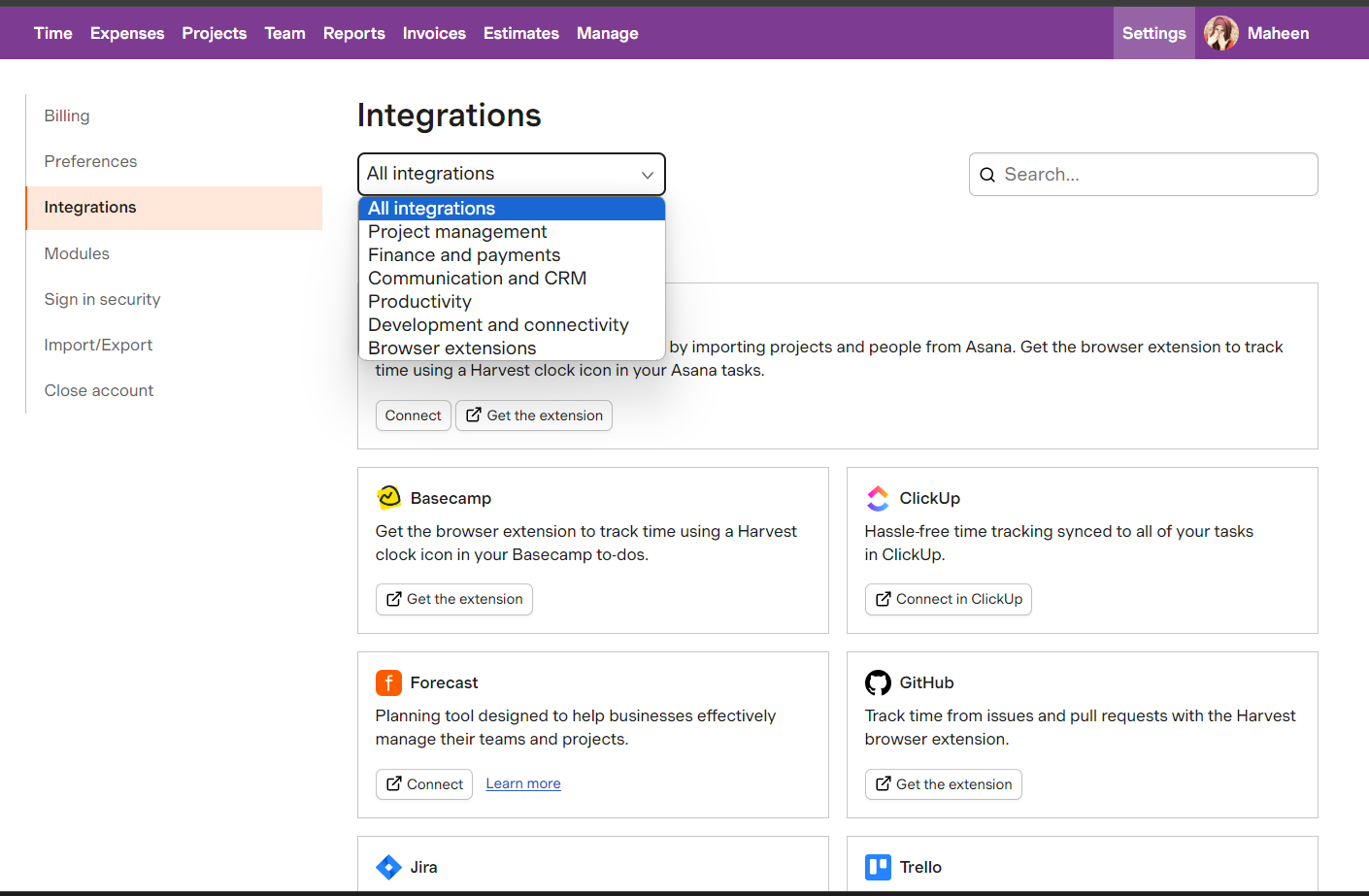Screen dimensions: 1369x896
Task: Open Modules in sidebar
Action: tap(77, 253)
